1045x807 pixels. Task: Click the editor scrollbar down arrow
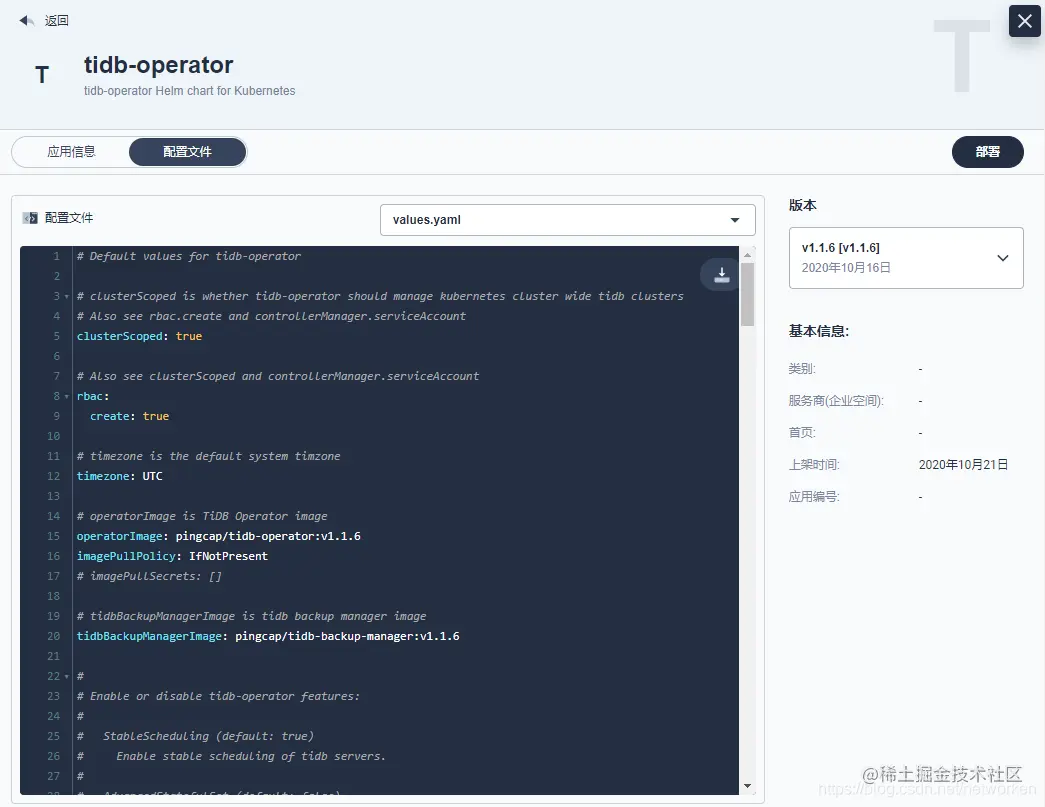pos(747,786)
